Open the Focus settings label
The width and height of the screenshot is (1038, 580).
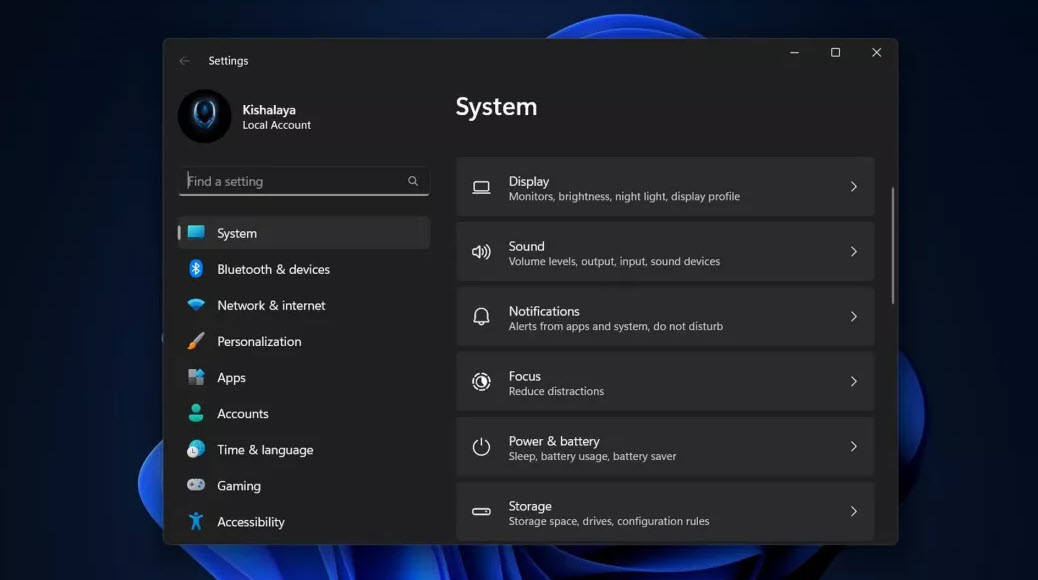tap(524, 375)
